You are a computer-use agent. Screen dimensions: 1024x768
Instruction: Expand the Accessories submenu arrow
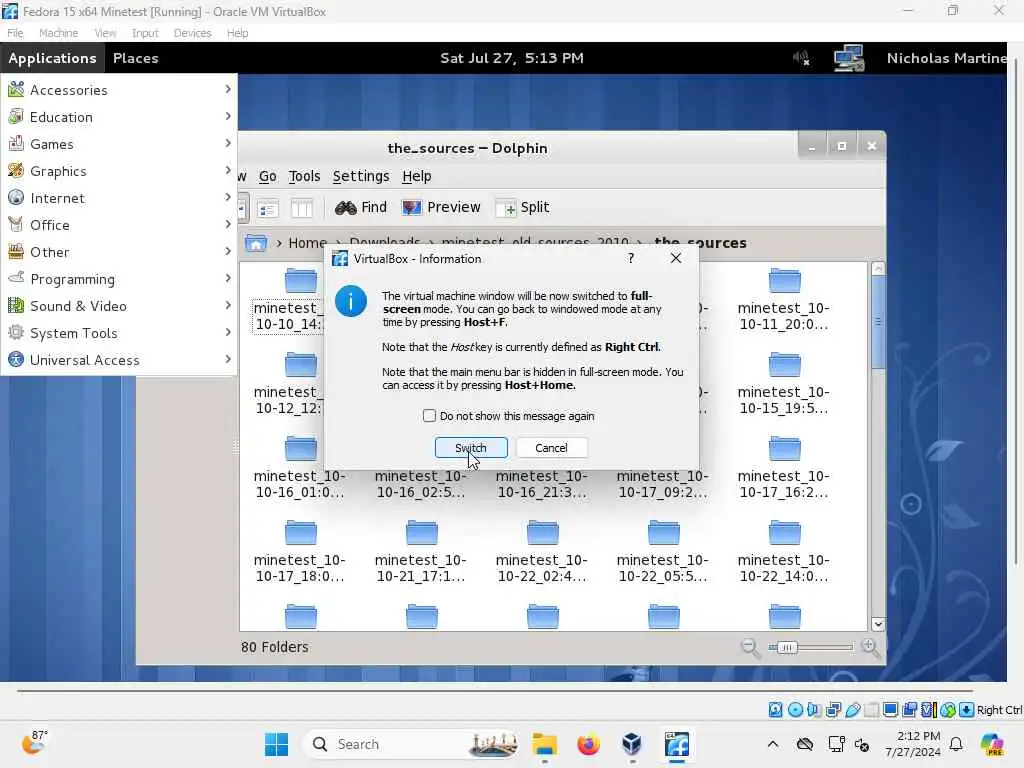click(228, 89)
